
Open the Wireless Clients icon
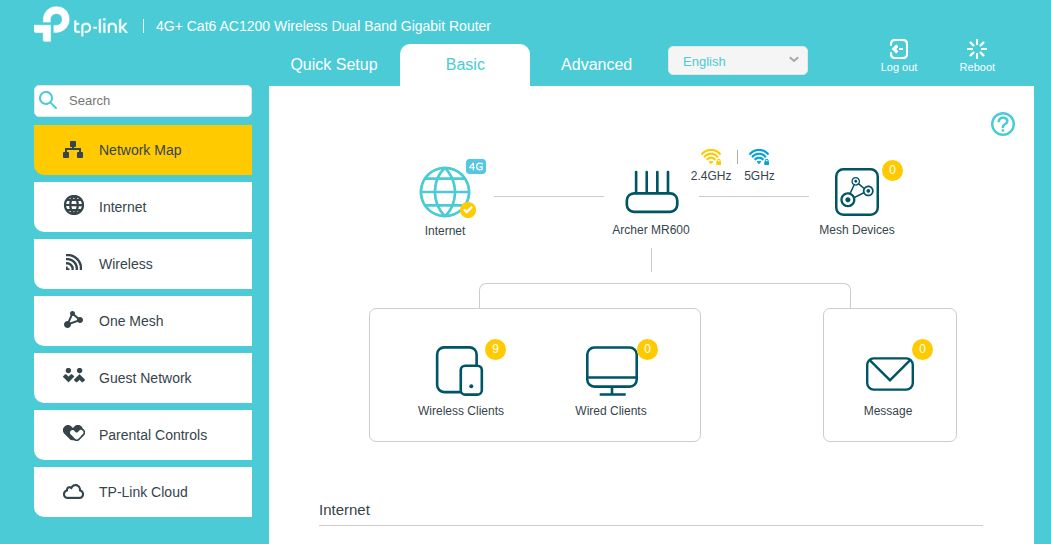pyautogui.click(x=459, y=370)
